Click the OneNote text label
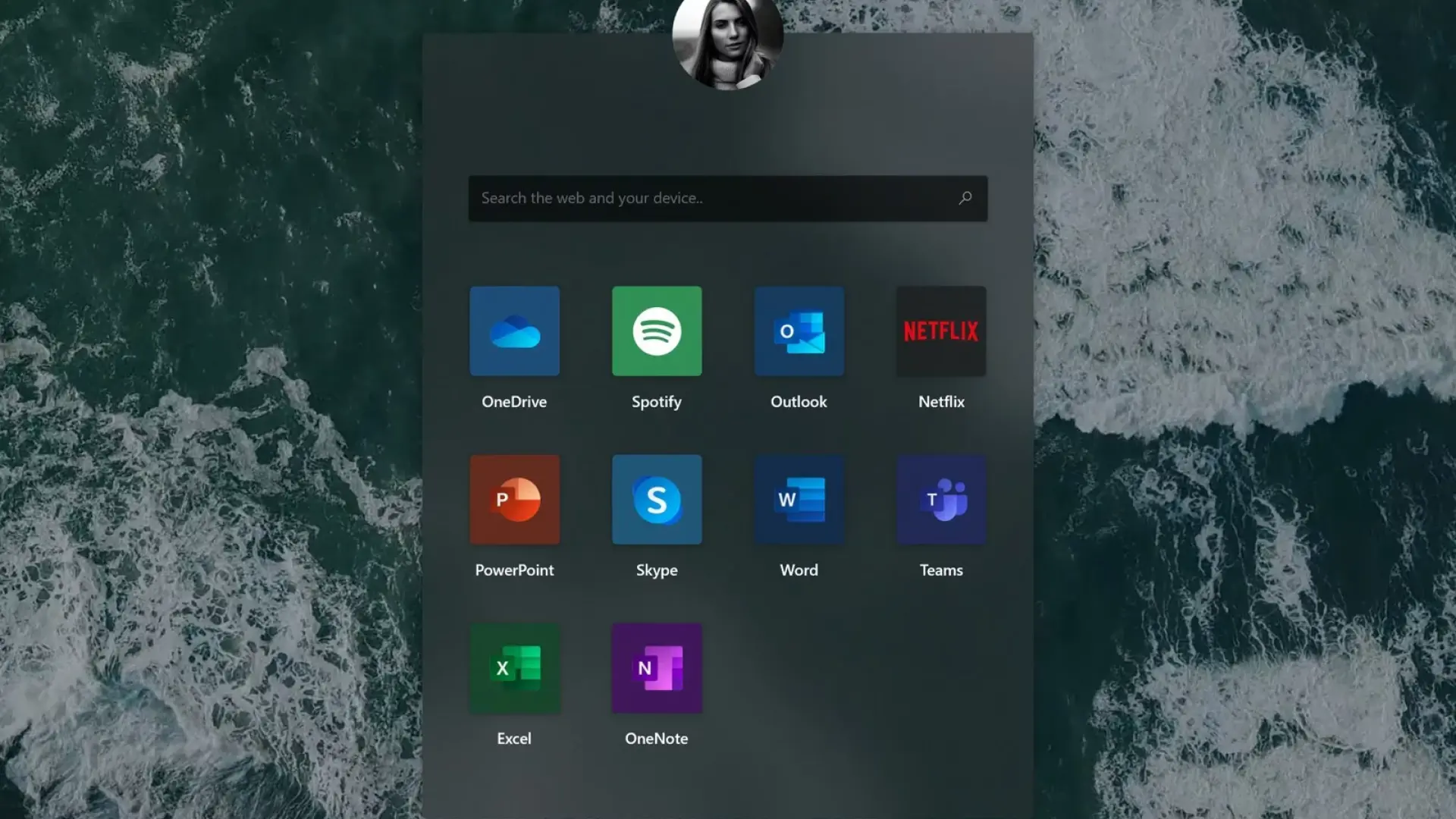 [657, 739]
